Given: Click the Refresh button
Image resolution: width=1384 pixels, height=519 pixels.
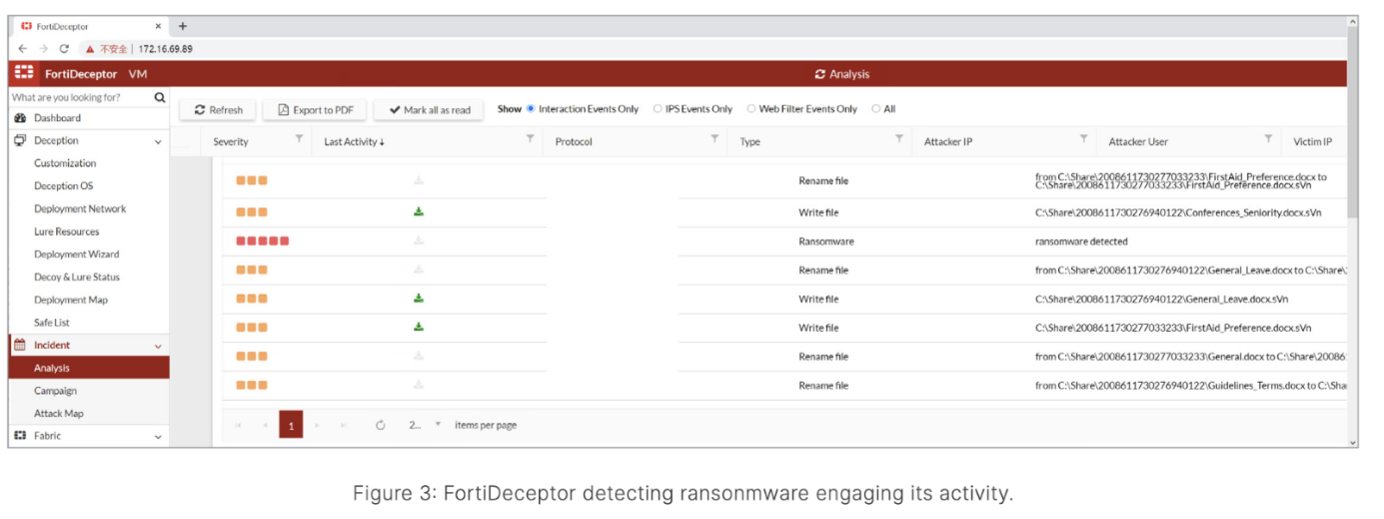Looking at the screenshot, I should (218, 110).
